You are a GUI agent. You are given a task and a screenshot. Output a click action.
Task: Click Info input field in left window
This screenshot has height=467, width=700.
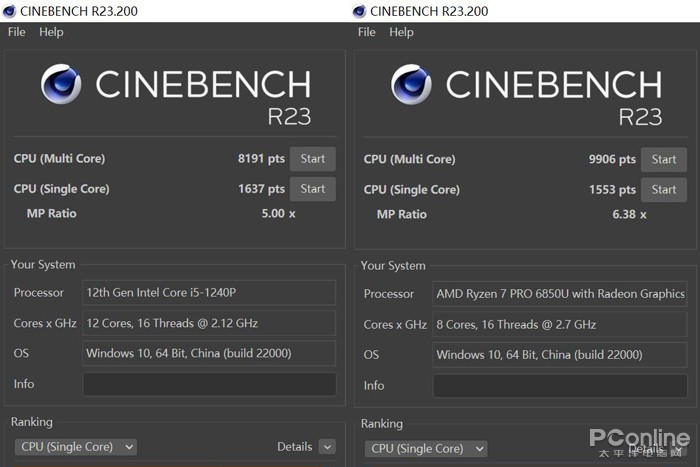tap(209, 384)
